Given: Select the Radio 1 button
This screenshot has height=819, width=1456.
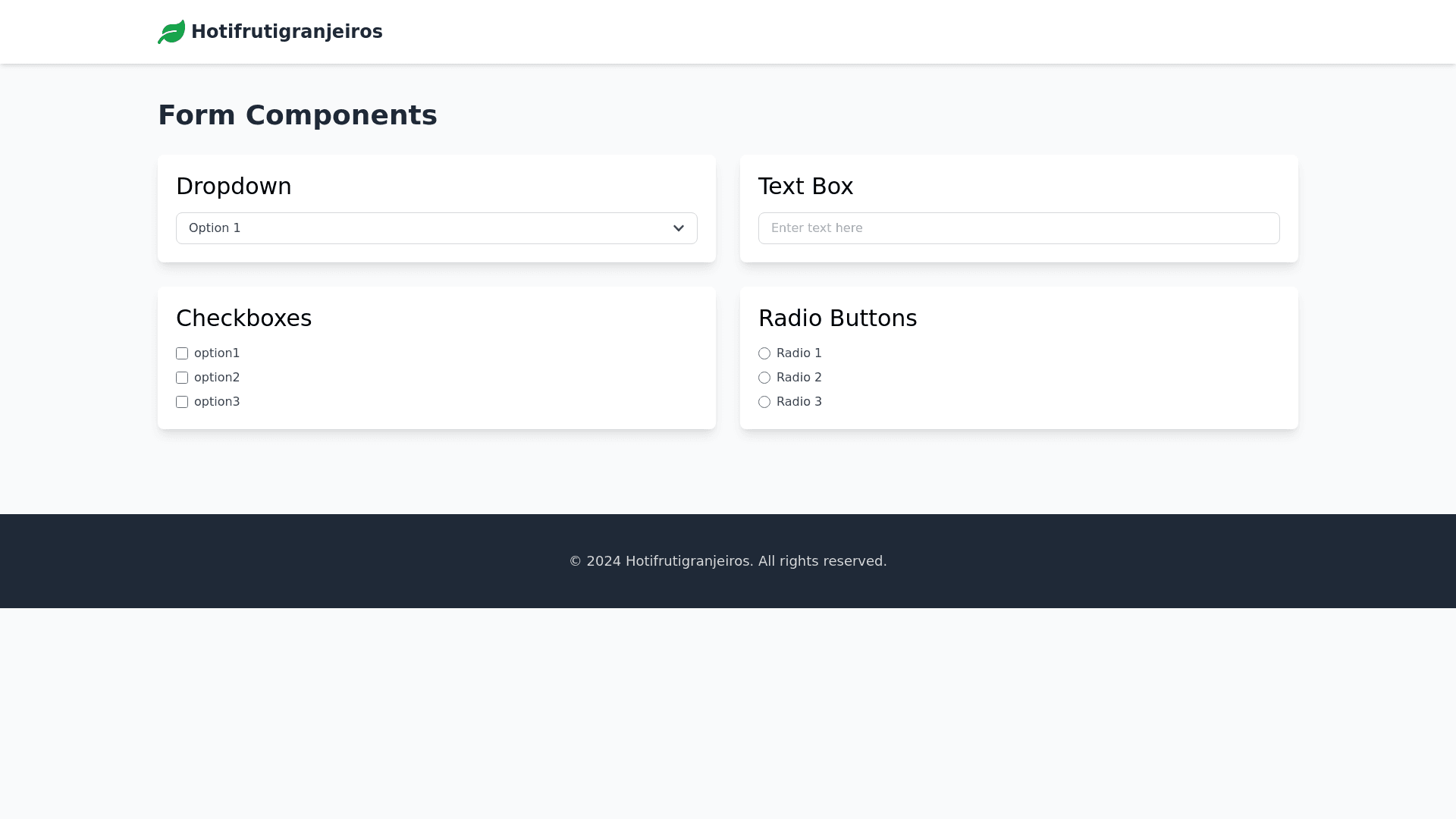Looking at the screenshot, I should (764, 353).
